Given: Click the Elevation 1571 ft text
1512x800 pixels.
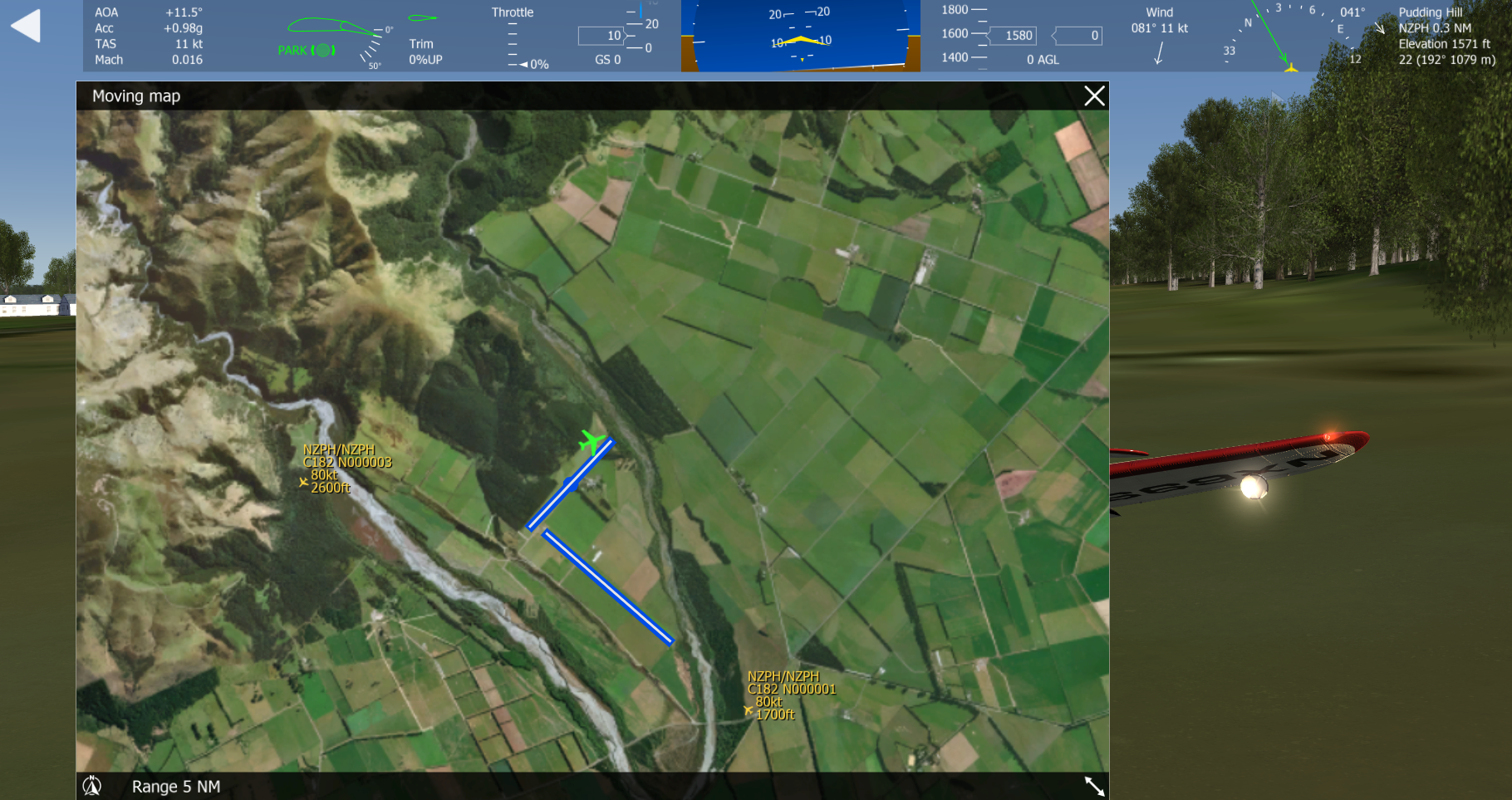Looking at the screenshot, I should click(x=1444, y=44).
